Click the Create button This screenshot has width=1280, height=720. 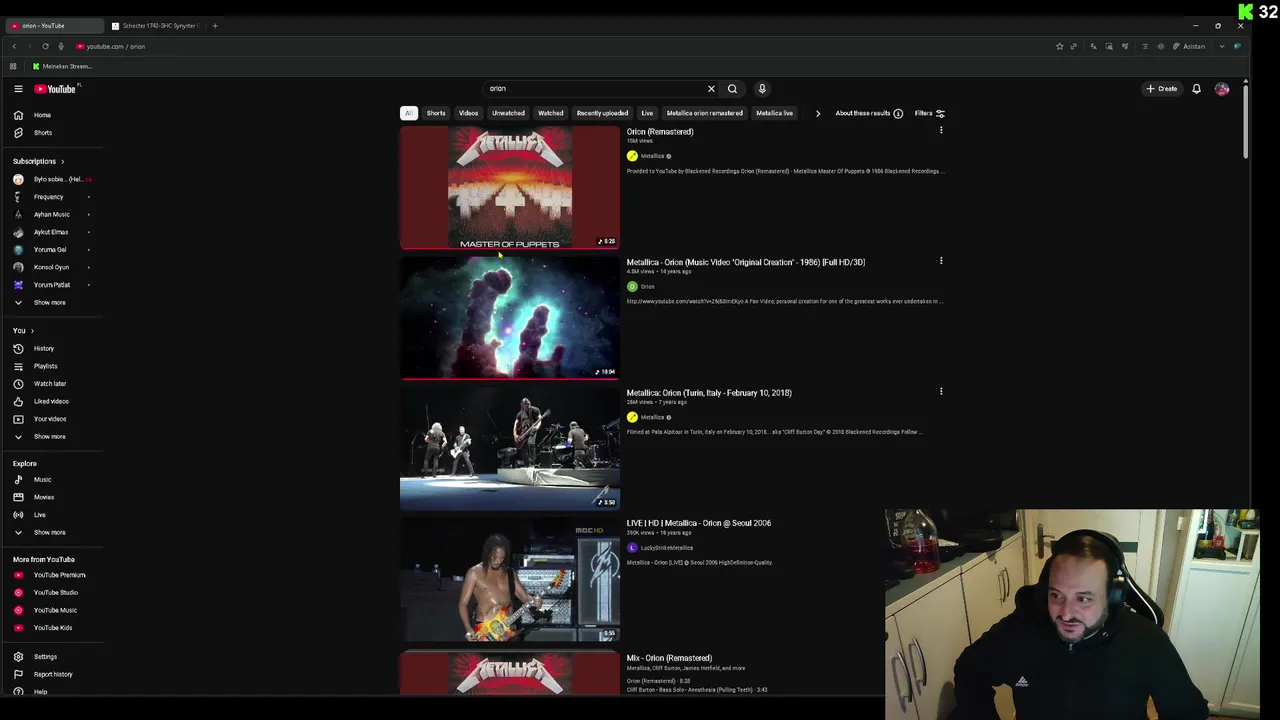click(x=1162, y=89)
